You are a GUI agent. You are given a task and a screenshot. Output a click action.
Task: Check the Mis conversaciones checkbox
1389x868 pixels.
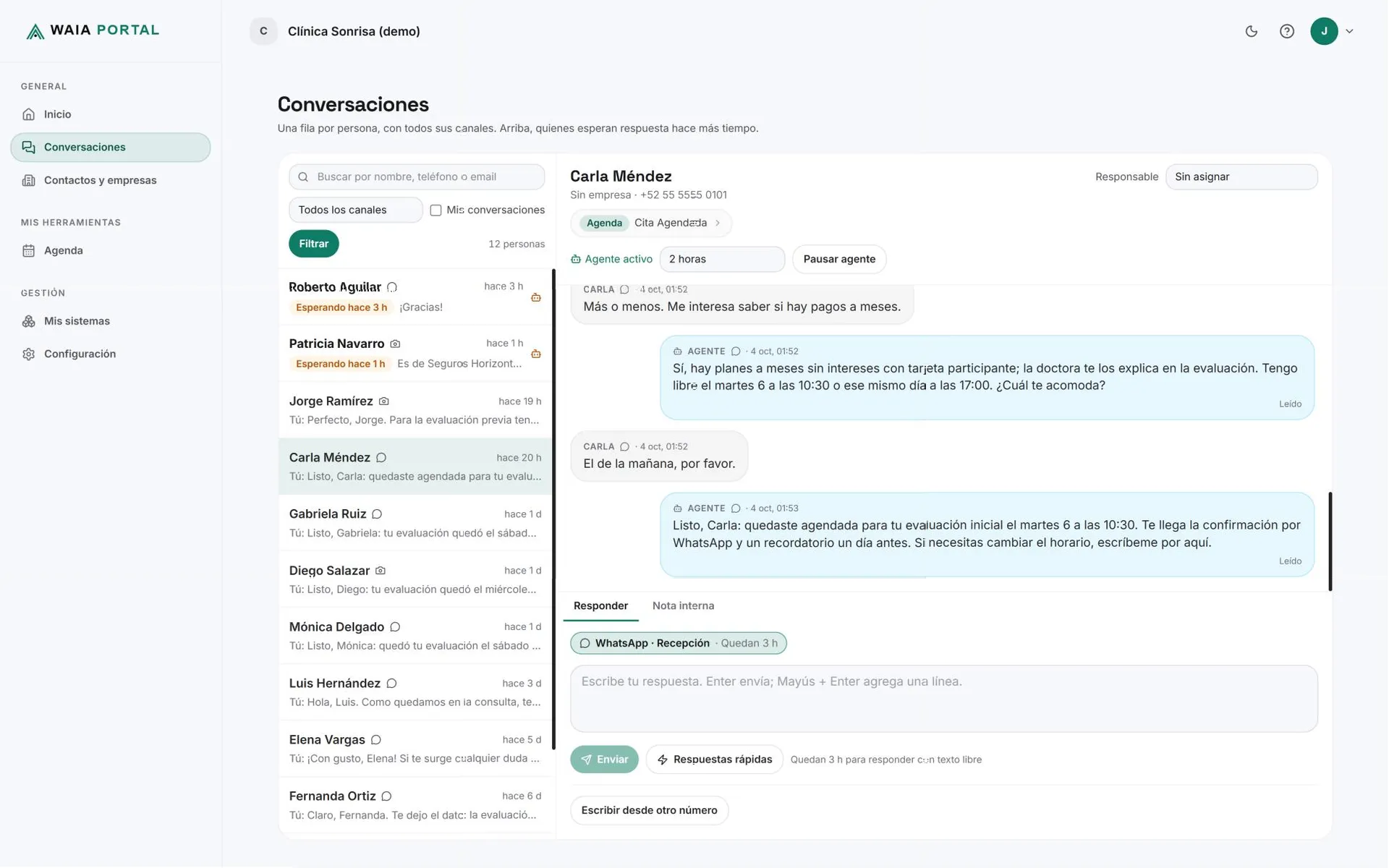click(x=436, y=210)
